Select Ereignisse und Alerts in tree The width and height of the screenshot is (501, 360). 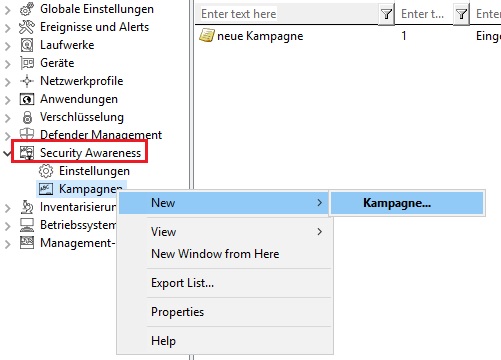coord(94,27)
